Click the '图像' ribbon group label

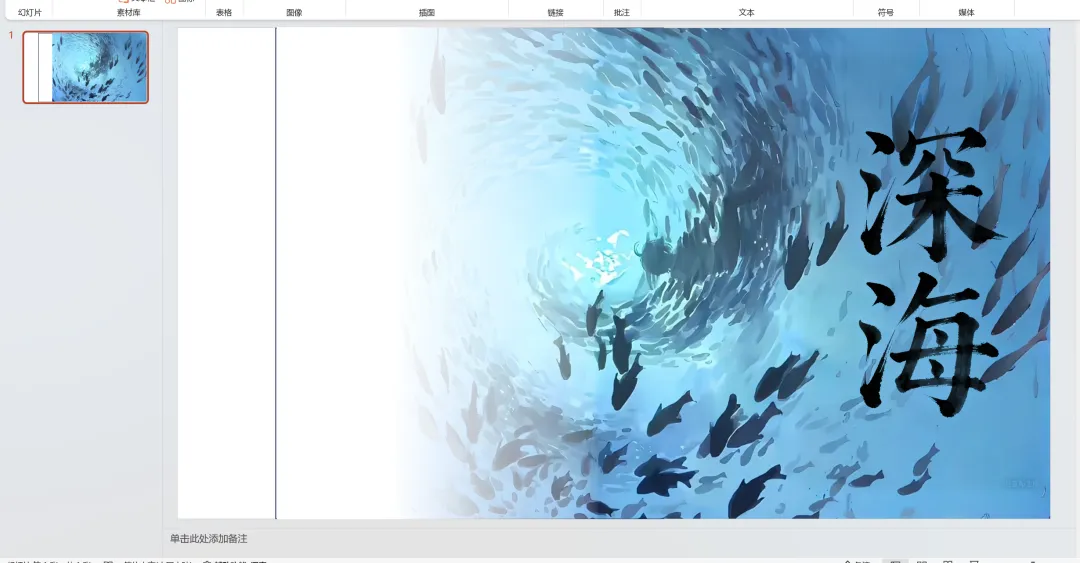pos(294,12)
